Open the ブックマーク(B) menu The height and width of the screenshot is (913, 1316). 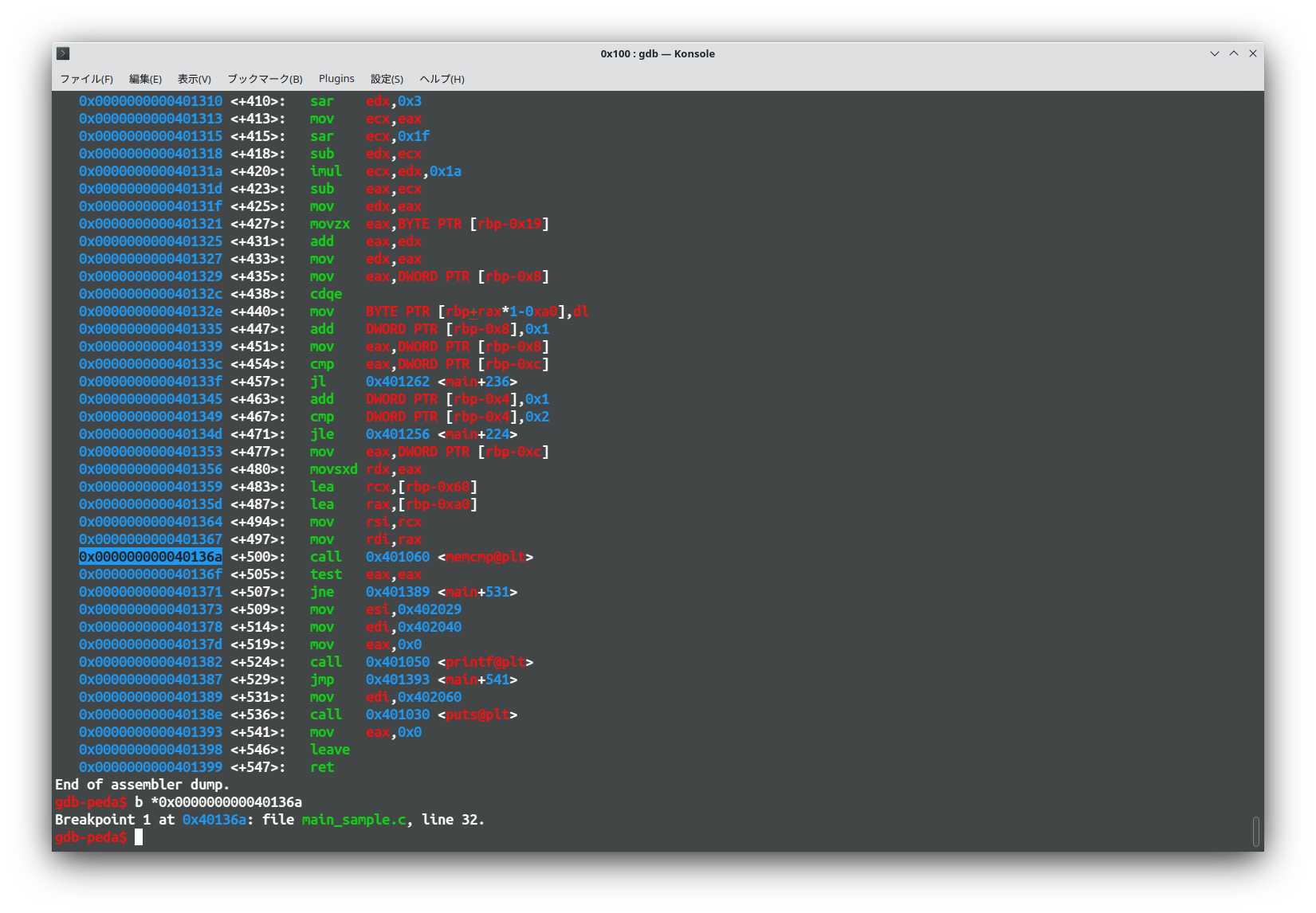[265, 79]
